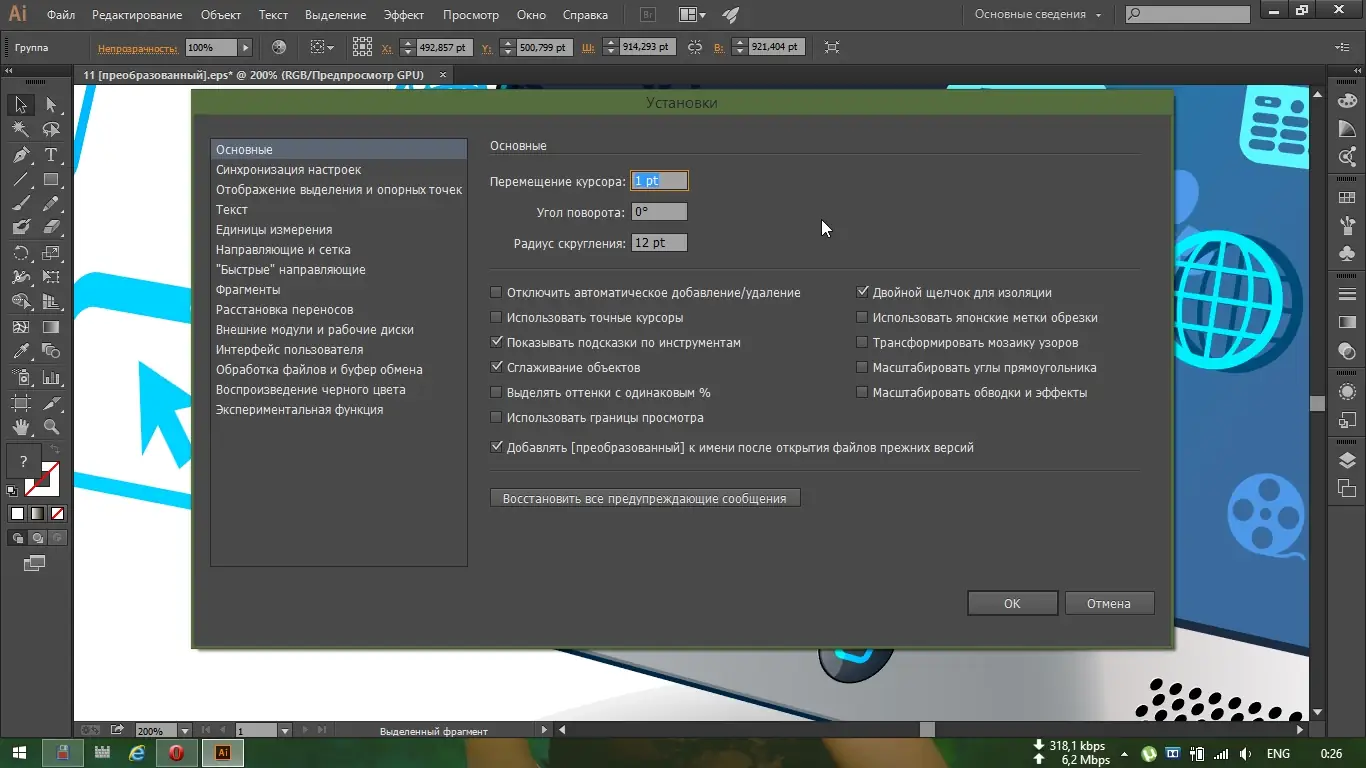Select the Hand tool
Image resolution: width=1366 pixels, height=768 pixels.
pyautogui.click(x=21, y=428)
